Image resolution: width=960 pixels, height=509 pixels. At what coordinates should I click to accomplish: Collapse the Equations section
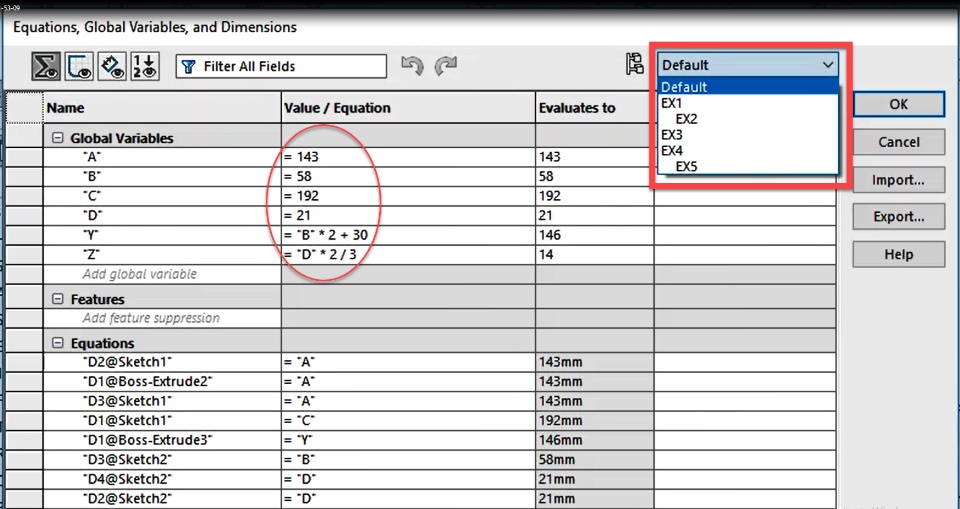[58, 343]
